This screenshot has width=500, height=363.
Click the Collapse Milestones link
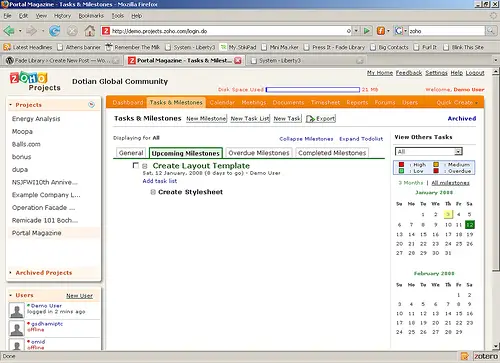tap(306, 139)
